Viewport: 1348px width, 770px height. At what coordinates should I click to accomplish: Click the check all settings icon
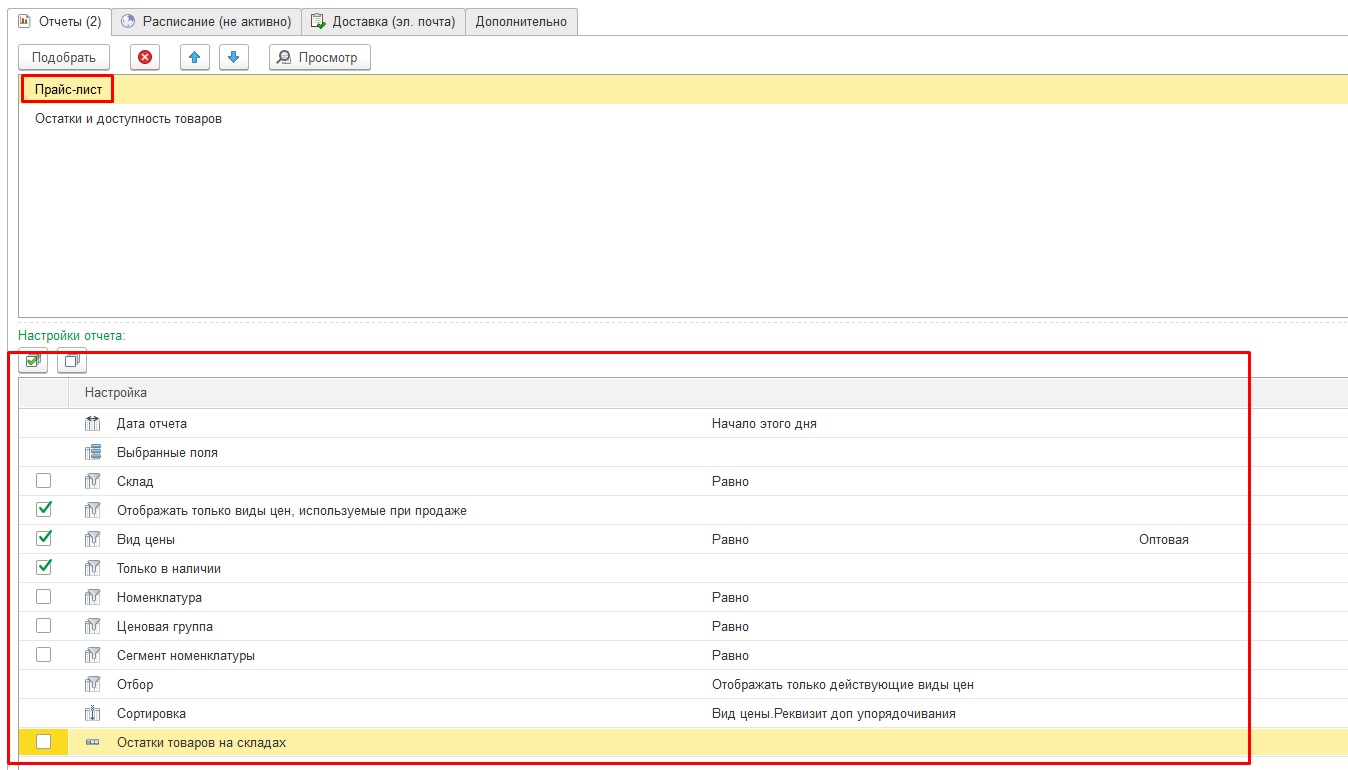click(33, 361)
